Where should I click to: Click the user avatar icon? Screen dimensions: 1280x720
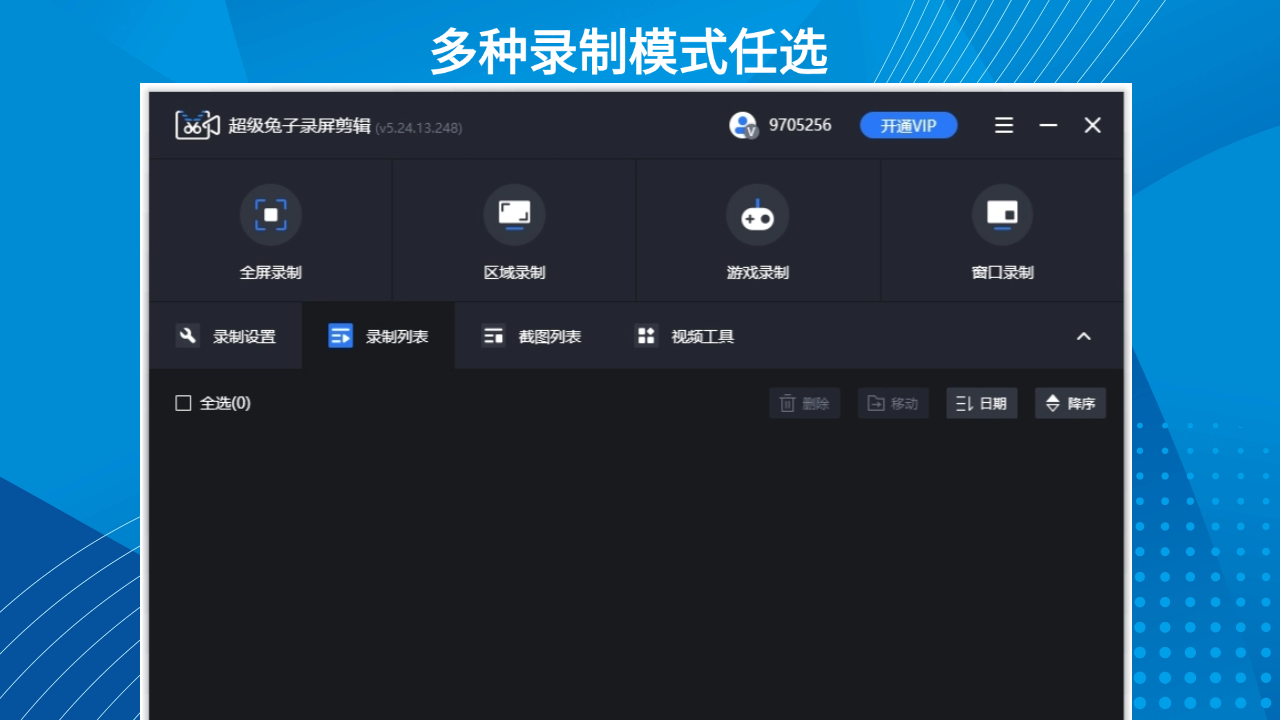(742, 126)
